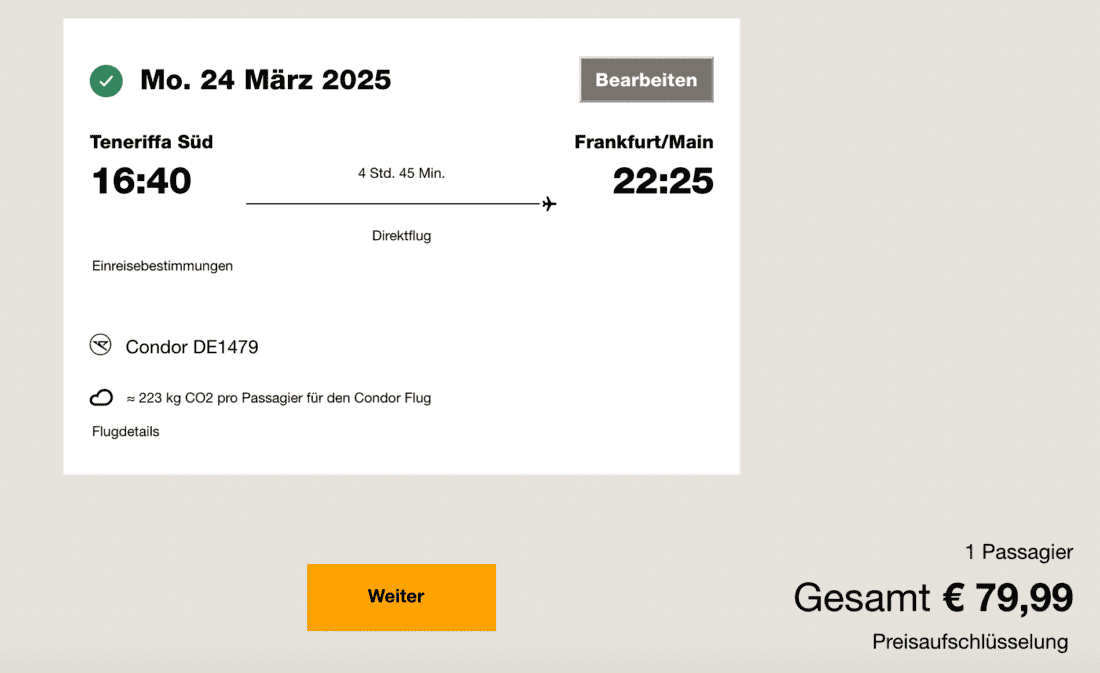
Task: Open the Einreisebestimmungen link
Action: pos(161,266)
